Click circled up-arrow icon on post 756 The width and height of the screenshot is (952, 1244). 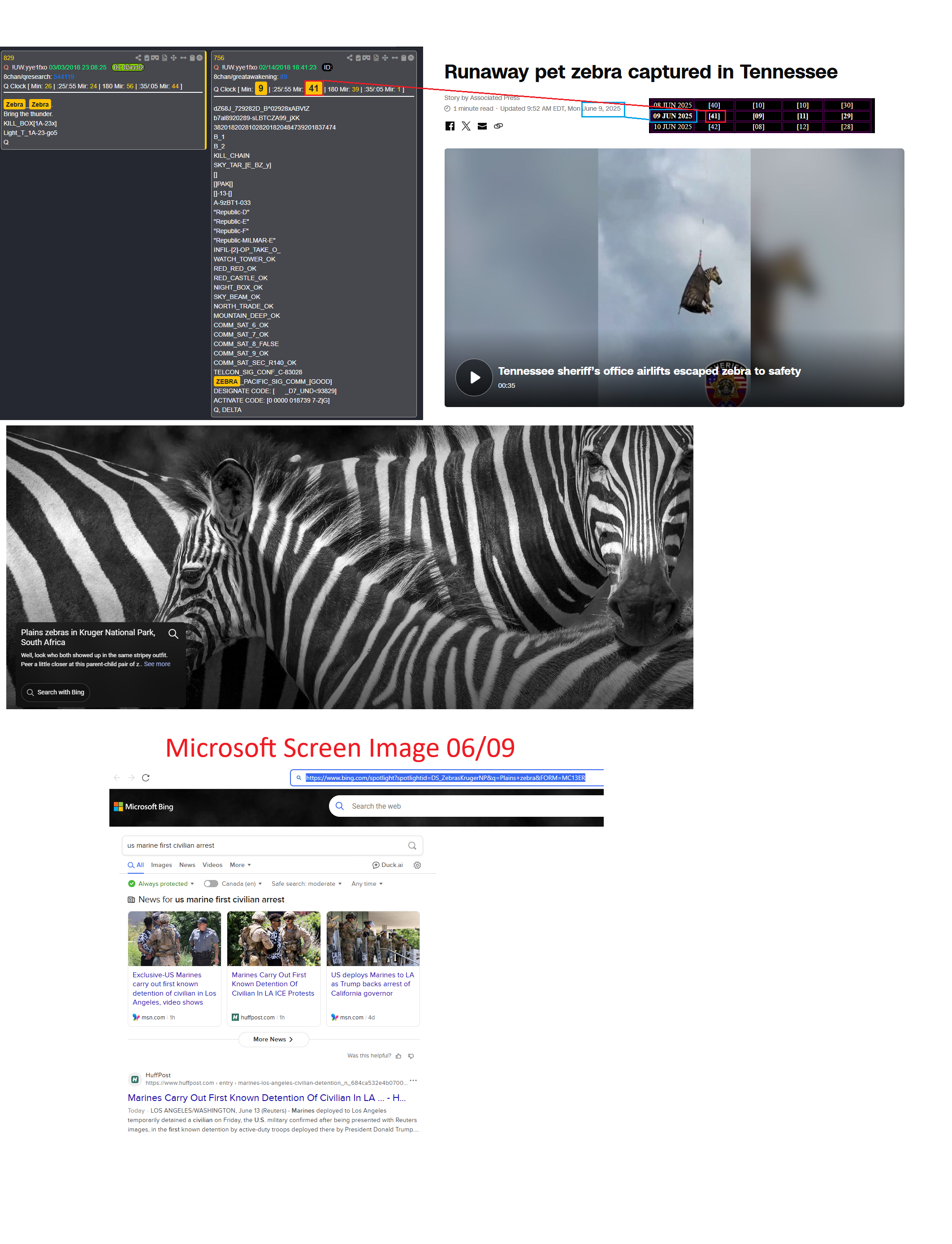coord(411,58)
